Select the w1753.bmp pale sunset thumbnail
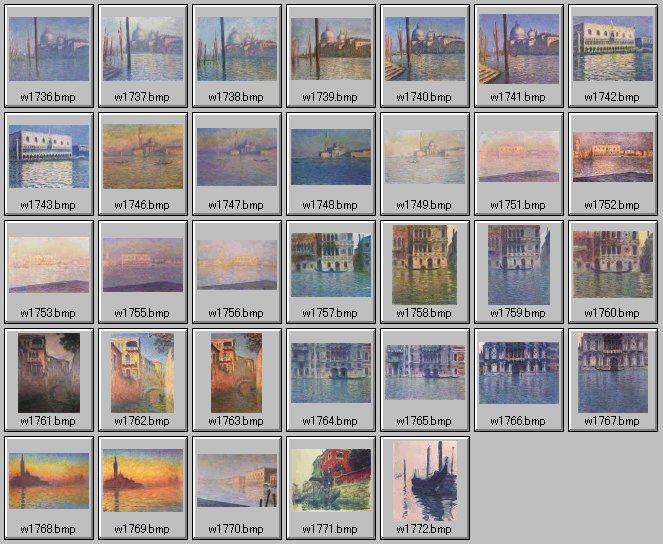The image size is (663, 544). tap(49, 264)
